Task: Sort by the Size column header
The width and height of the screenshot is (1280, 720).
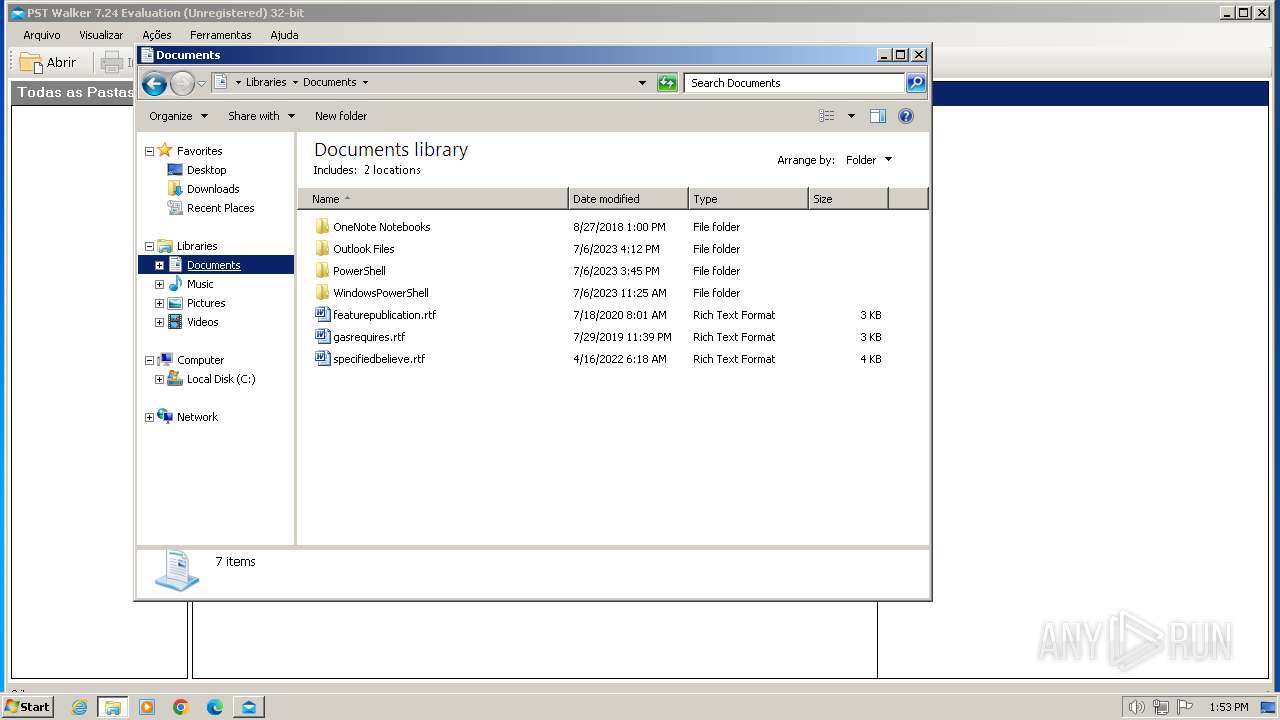Action: click(848, 199)
